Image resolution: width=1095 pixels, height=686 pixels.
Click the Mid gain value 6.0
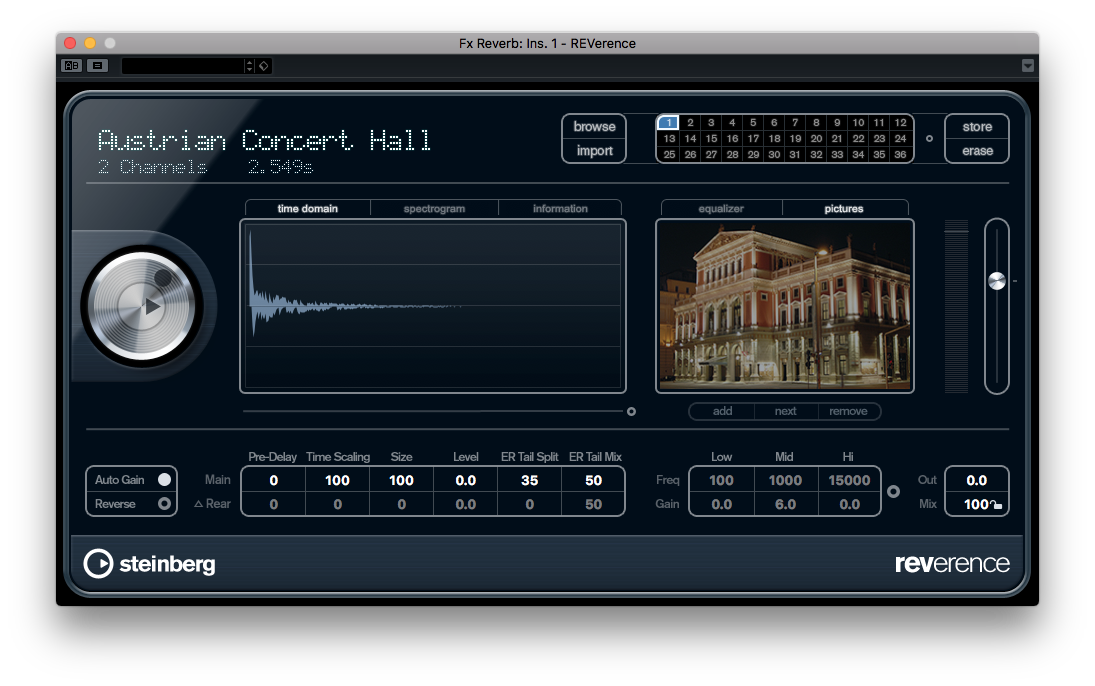(786, 504)
